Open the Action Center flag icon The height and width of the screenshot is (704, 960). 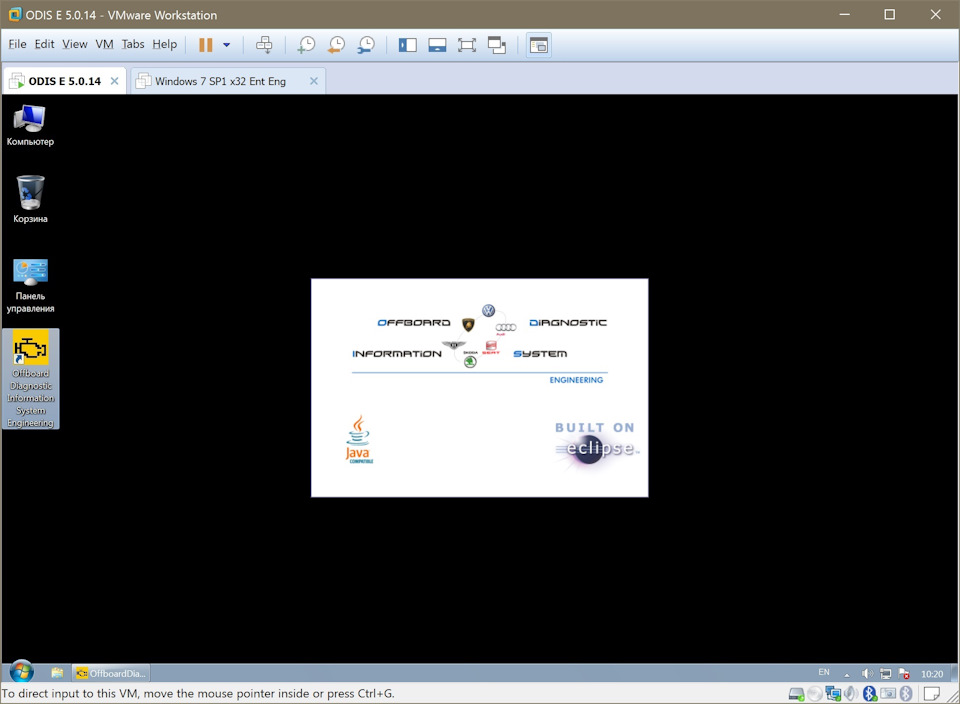pos(904,673)
